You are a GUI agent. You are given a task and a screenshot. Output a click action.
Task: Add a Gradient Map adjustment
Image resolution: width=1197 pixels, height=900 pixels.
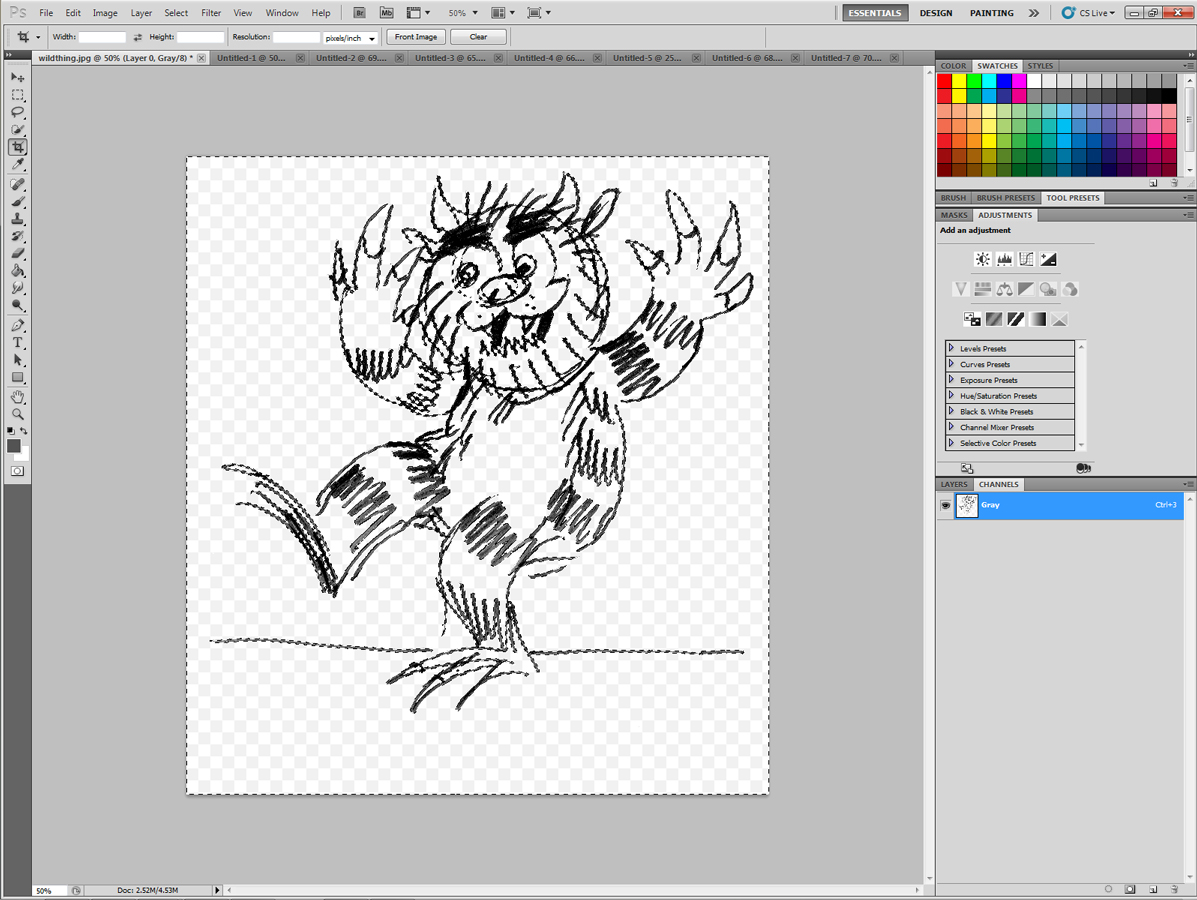click(x=1037, y=319)
